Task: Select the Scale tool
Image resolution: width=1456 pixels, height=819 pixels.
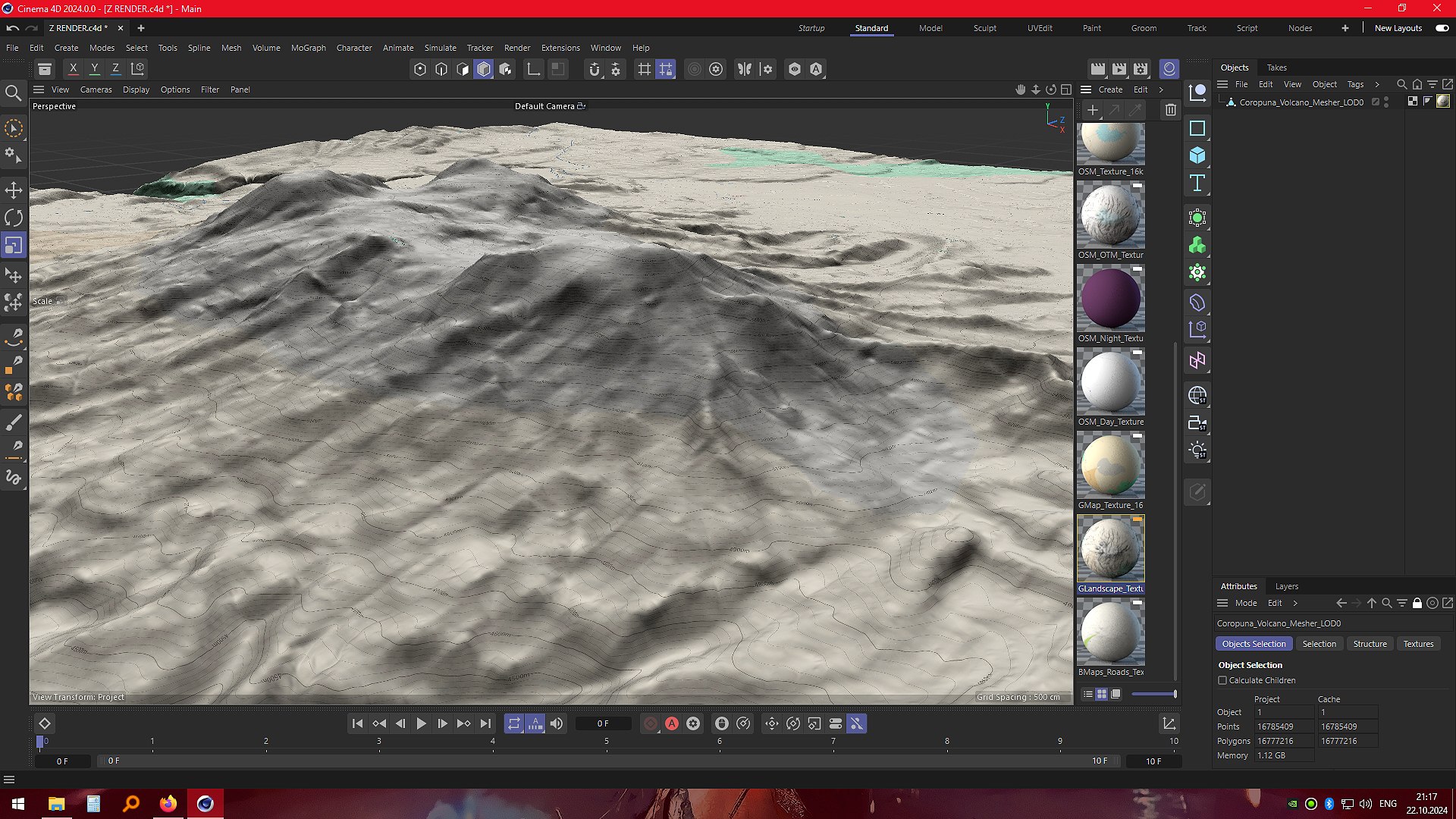Action: click(x=14, y=245)
